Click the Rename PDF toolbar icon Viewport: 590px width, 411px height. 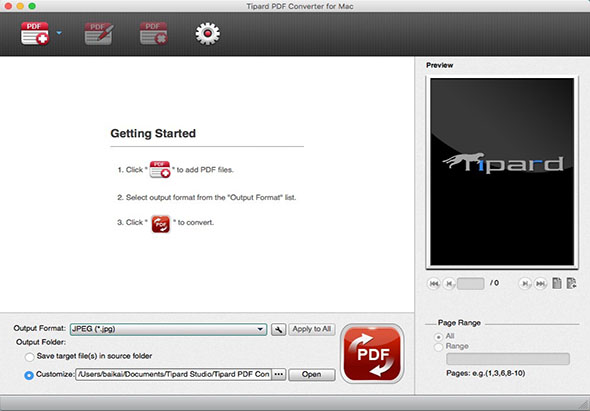point(99,33)
